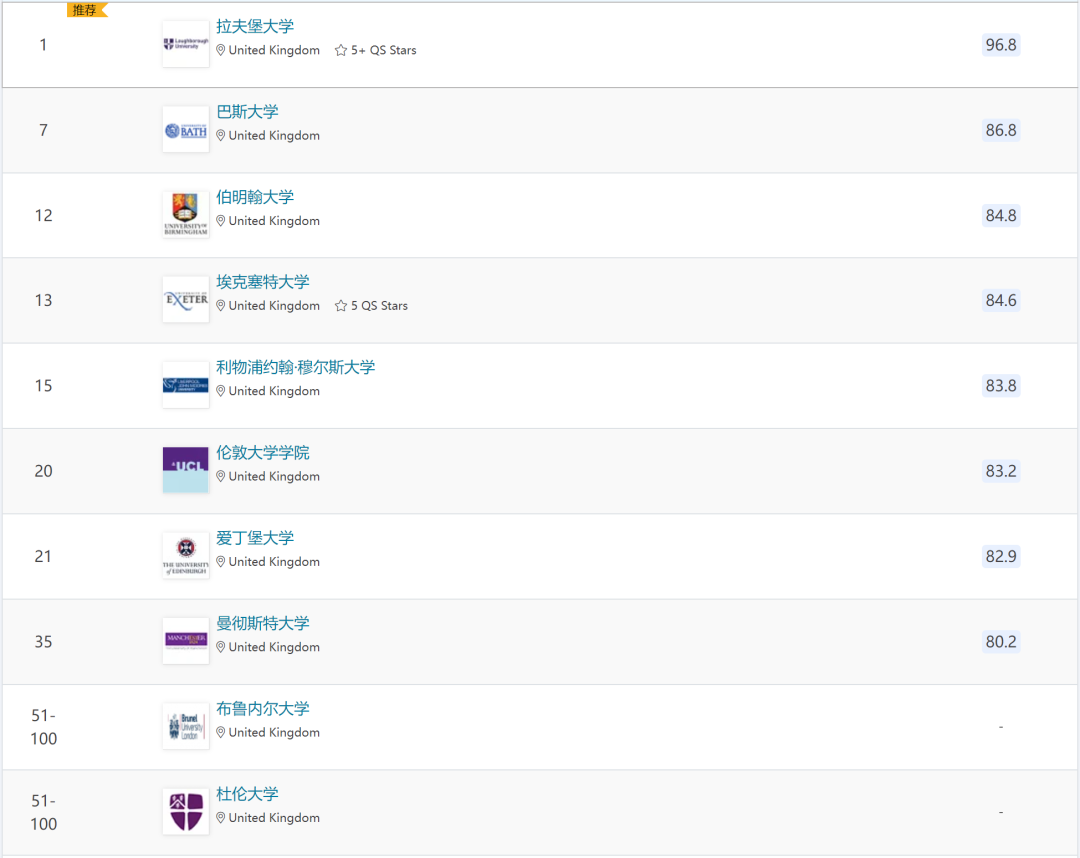The image size is (1080, 858).
Task: Click United Kingdom text under 曼彻斯特大学
Action: pyautogui.click(x=274, y=647)
